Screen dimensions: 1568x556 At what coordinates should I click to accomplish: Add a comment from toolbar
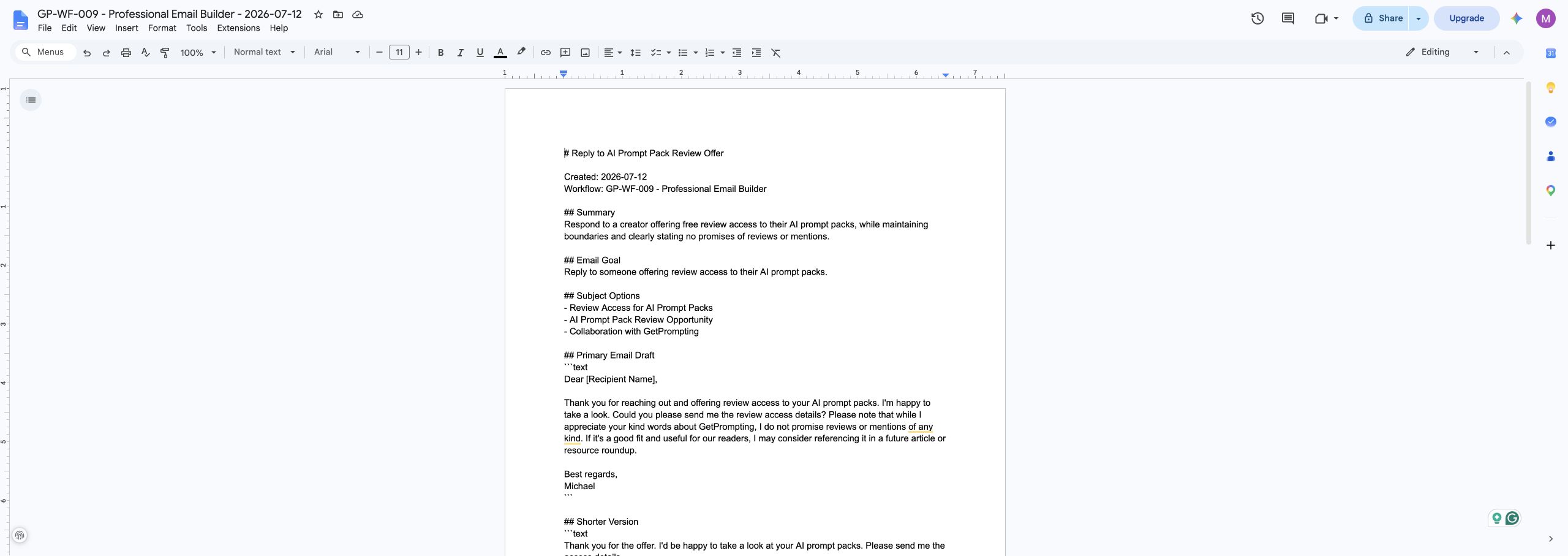565,53
